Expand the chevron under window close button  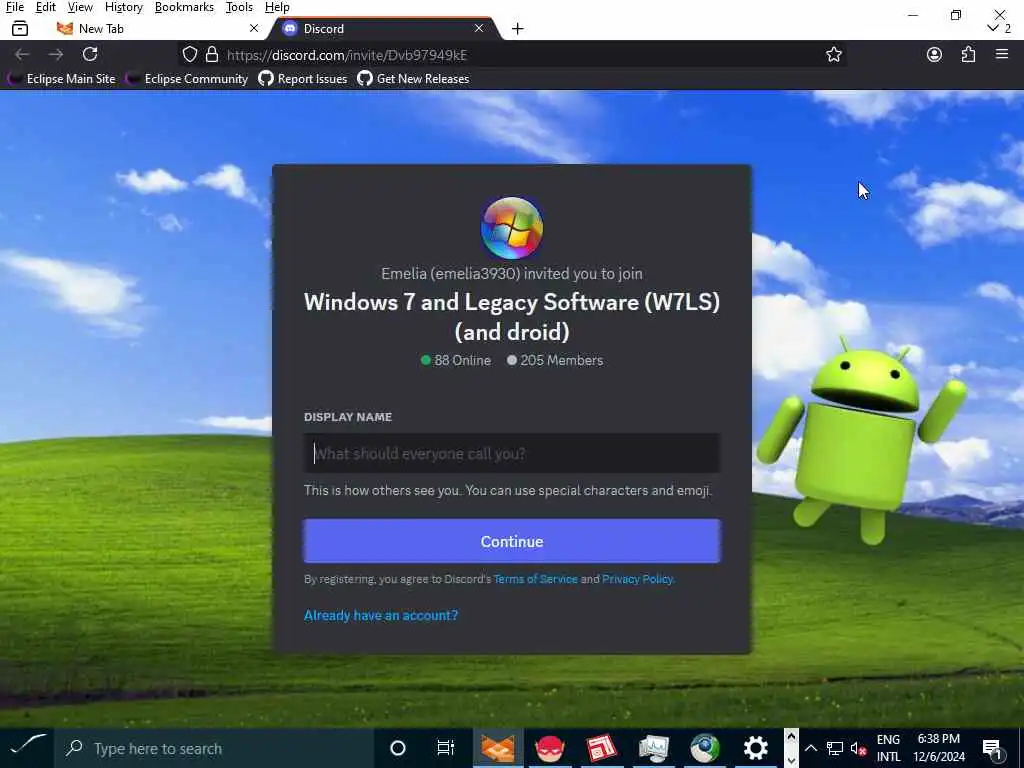pyautogui.click(x=993, y=28)
